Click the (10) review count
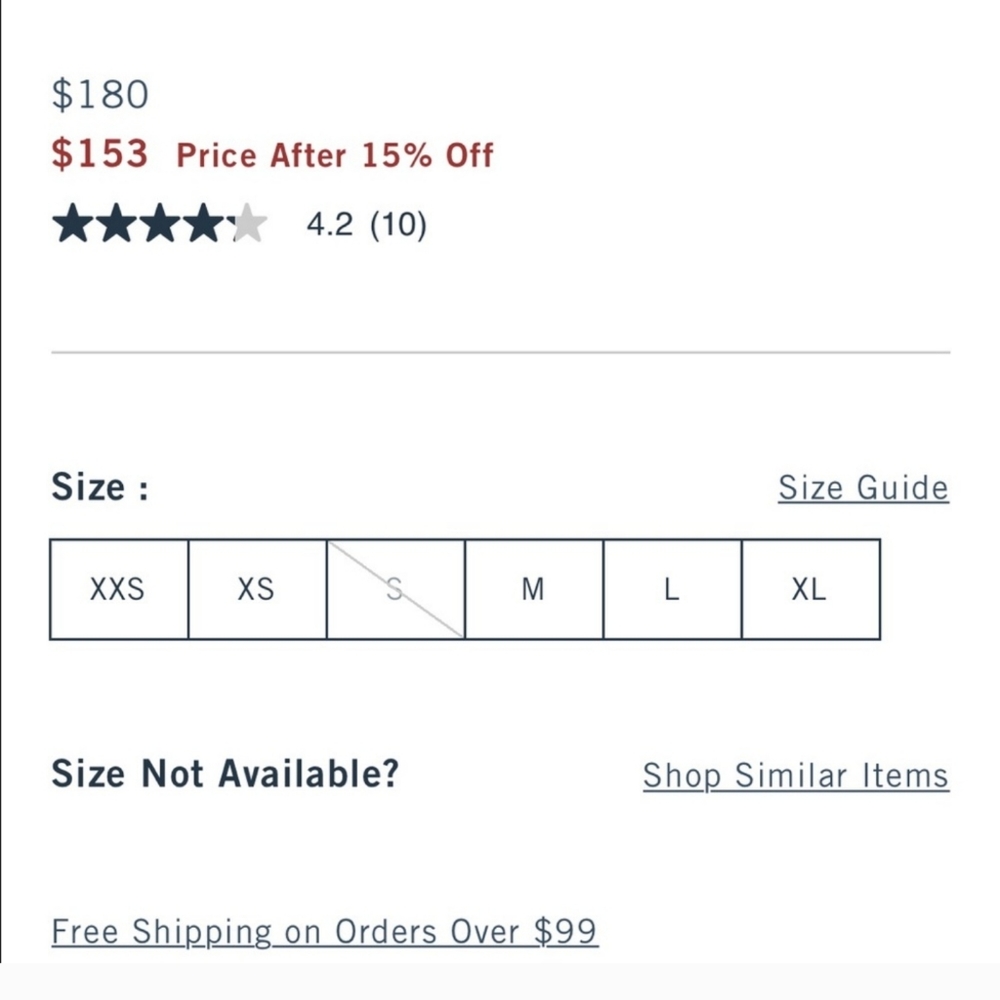This screenshot has height=1000, width=1000. pos(398,224)
